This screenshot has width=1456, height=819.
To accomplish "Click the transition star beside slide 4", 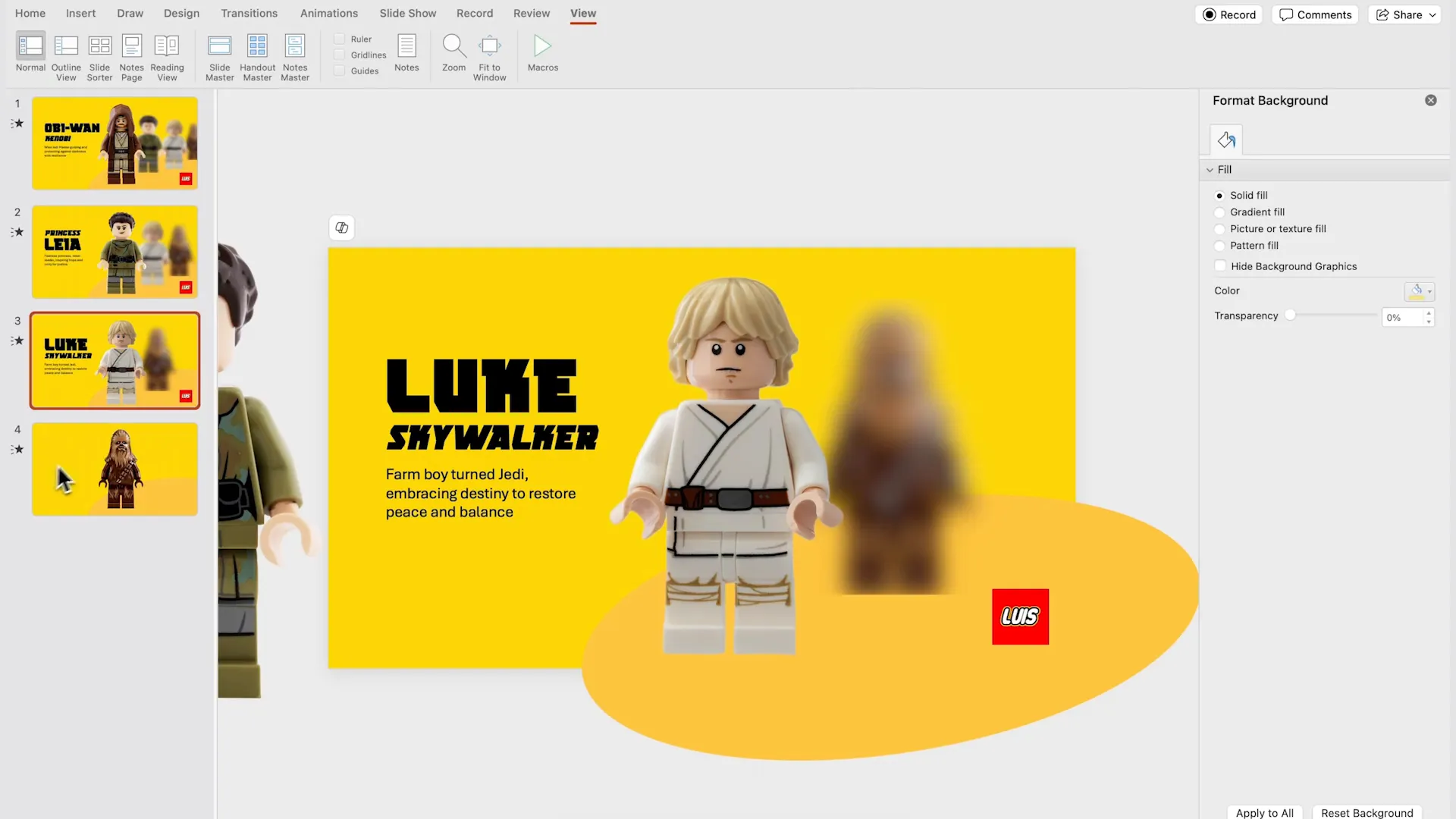I will (18, 449).
